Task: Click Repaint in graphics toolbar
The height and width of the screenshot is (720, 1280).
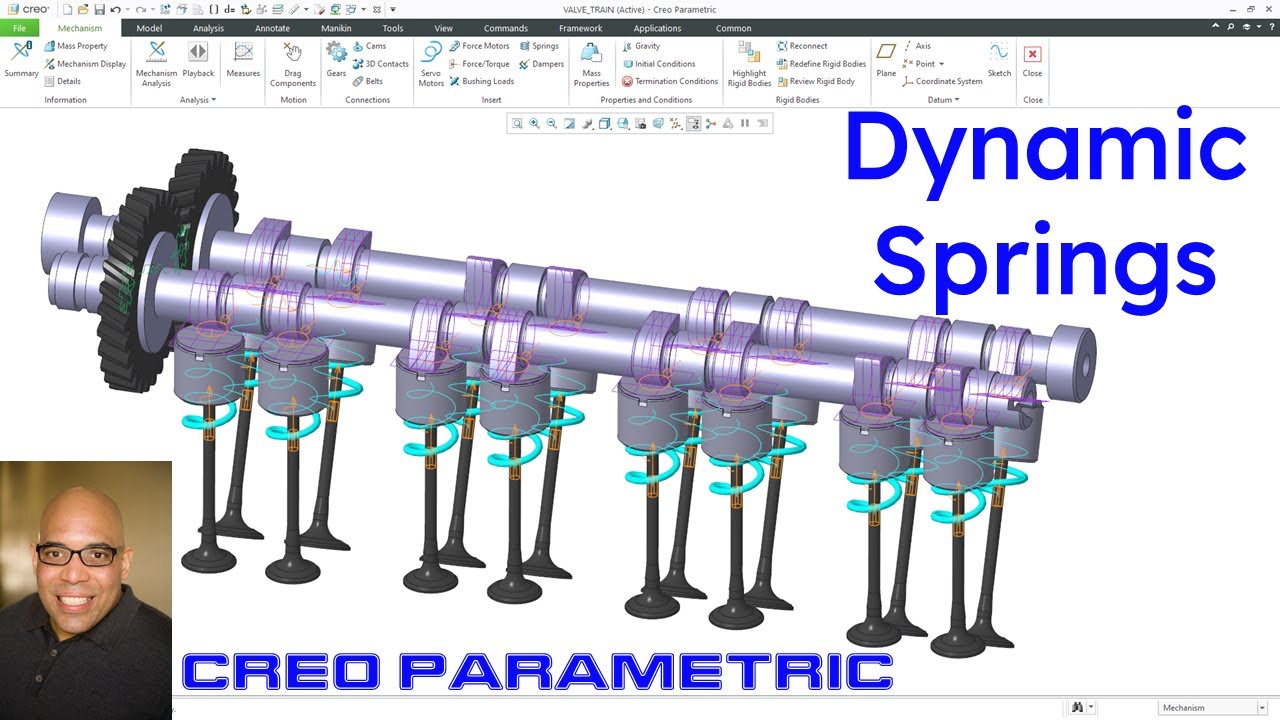Action: click(x=569, y=124)
